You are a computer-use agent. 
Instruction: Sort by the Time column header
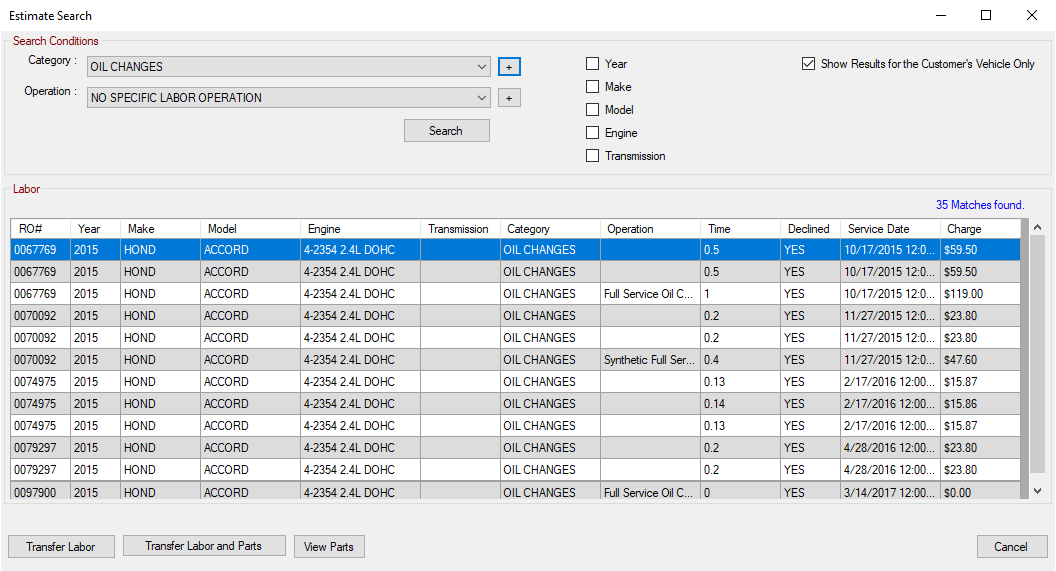coord(740,229)
